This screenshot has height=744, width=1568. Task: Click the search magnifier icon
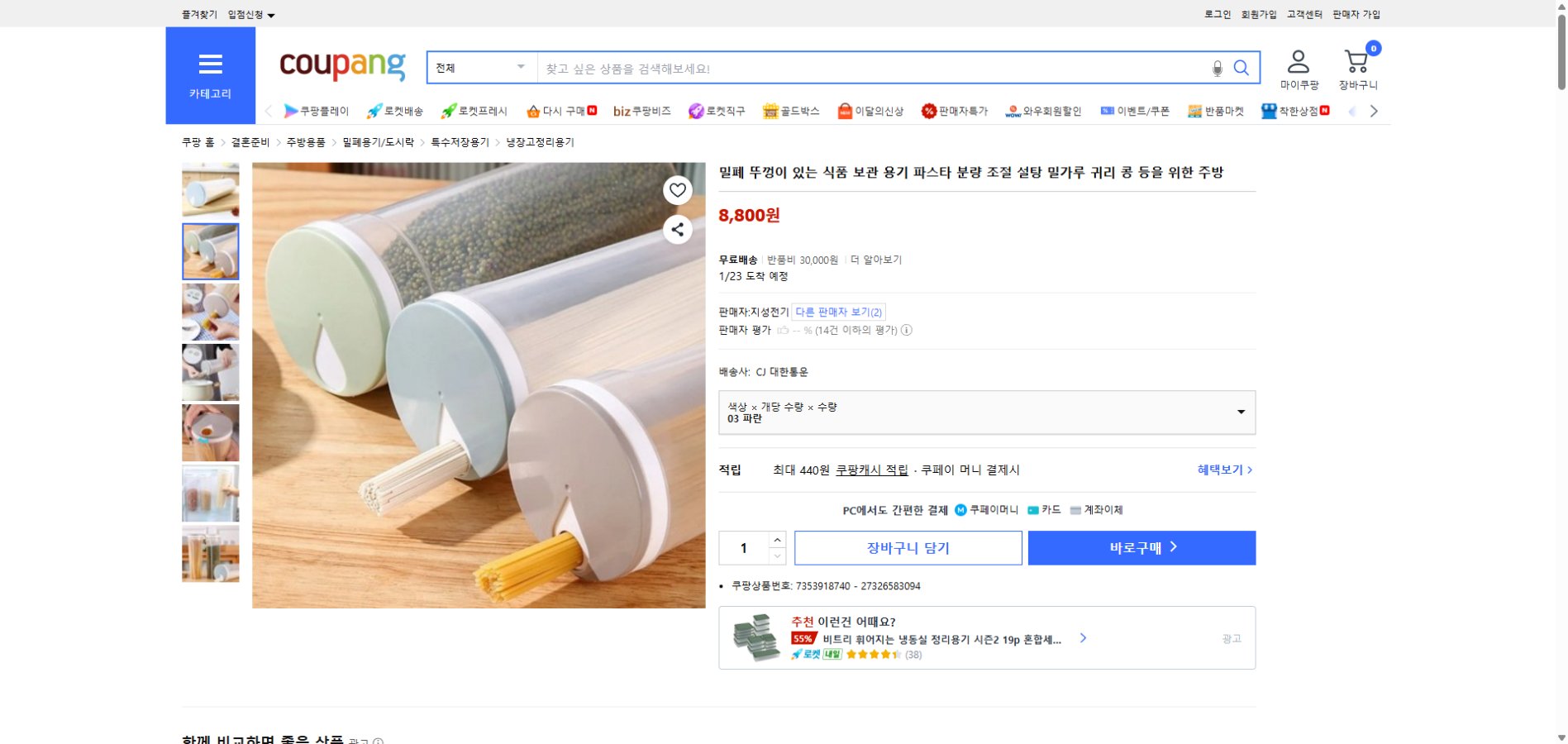(1241, 68)
